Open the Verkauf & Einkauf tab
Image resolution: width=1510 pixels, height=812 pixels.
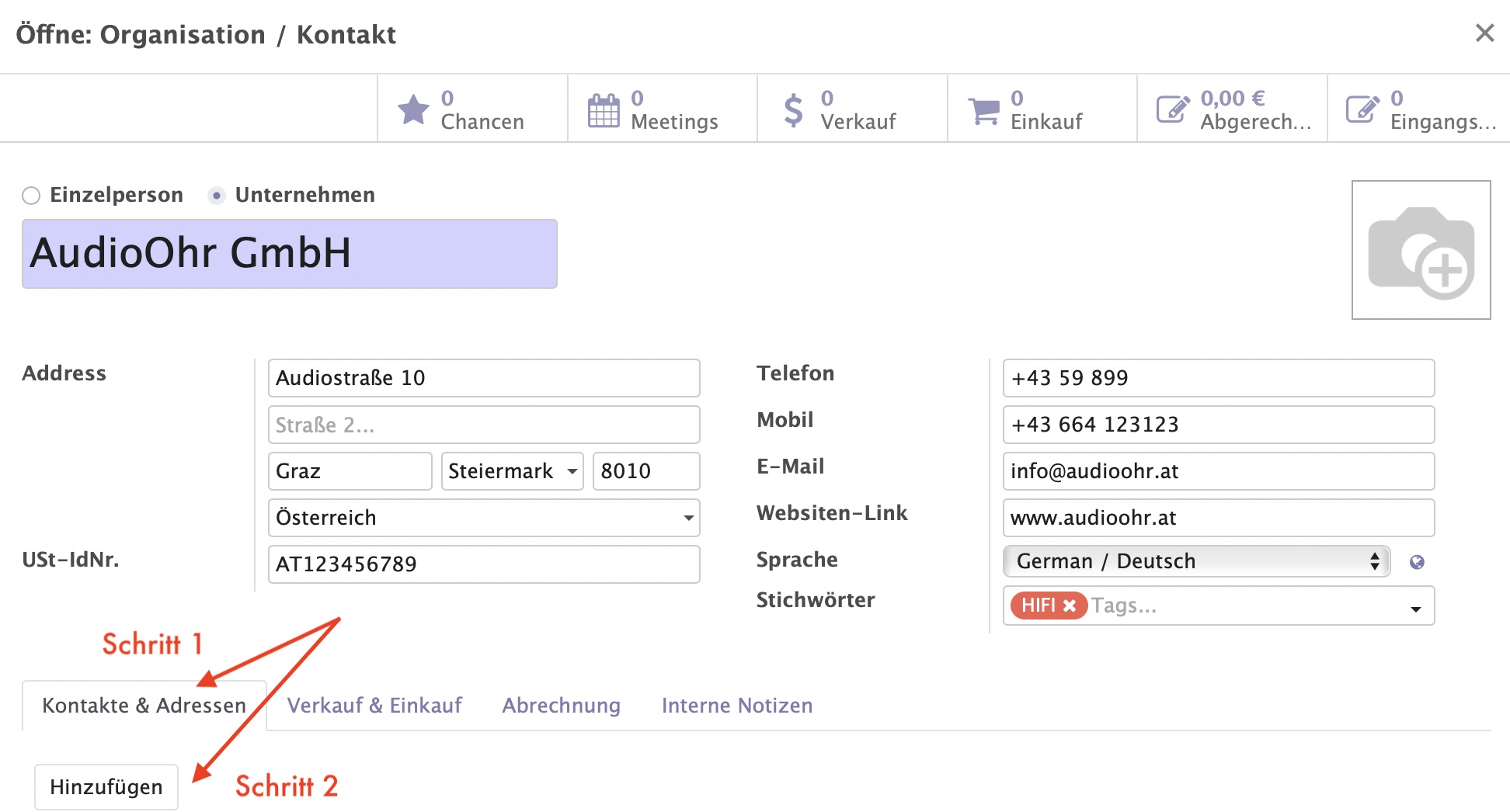click(374, 705)
